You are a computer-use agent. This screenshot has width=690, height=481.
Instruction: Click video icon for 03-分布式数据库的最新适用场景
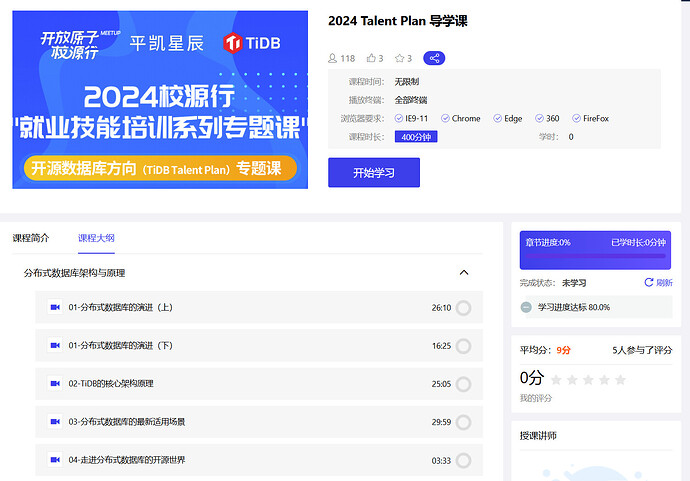point(55,422)
